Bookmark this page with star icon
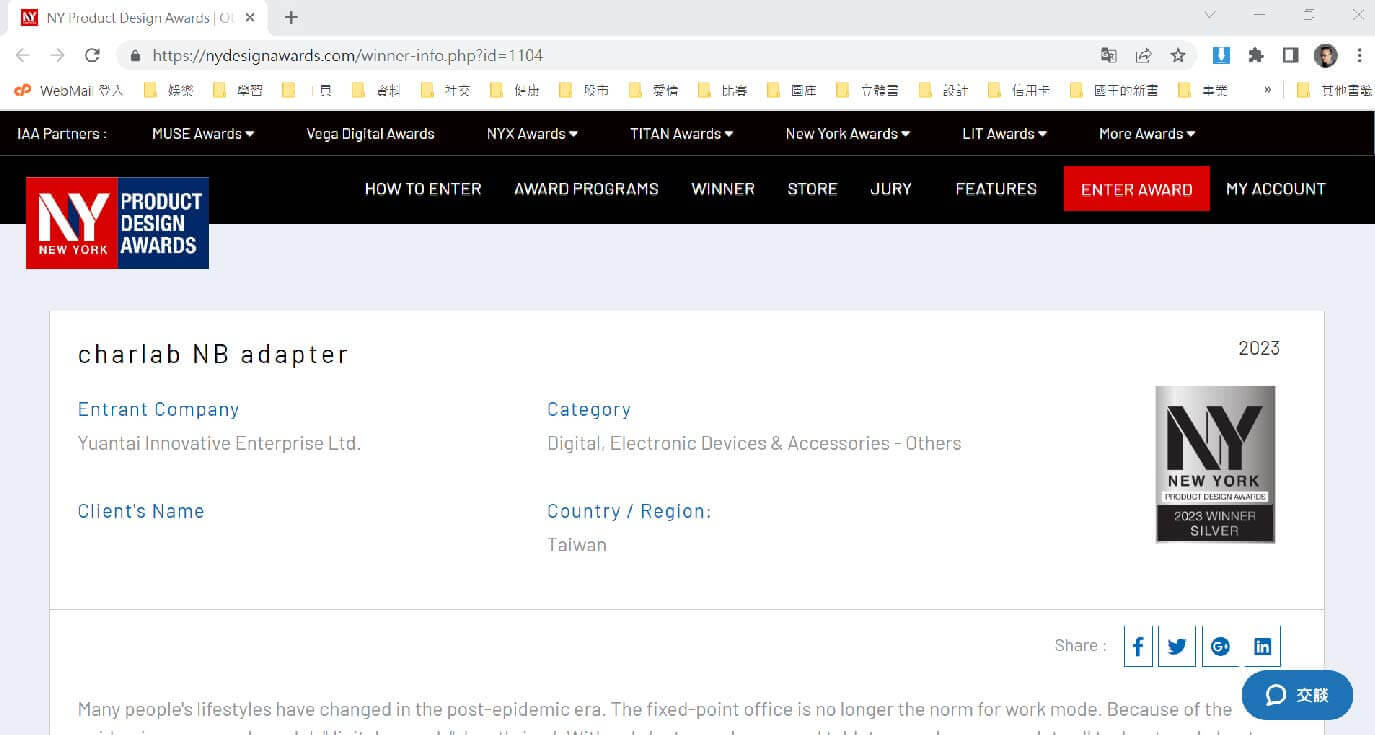 (1178, 55)
